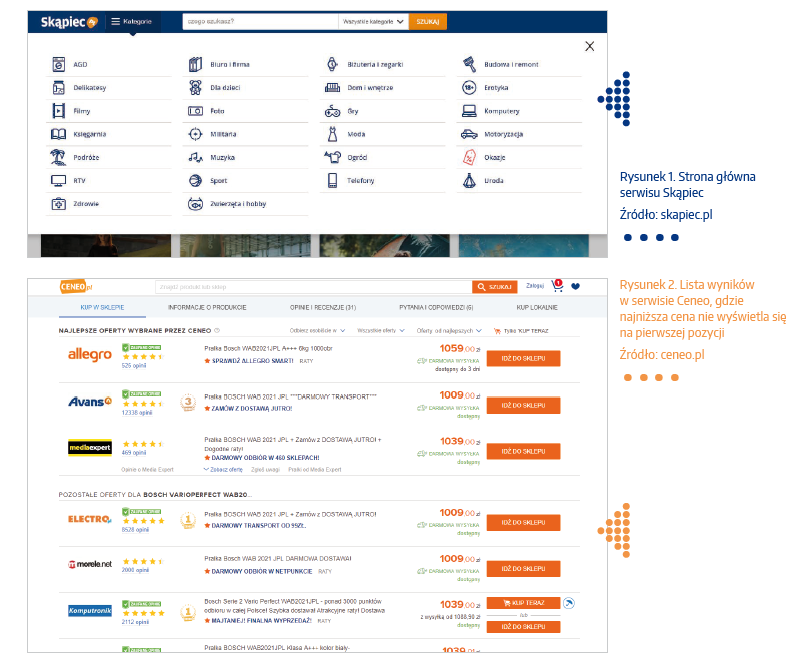Click the AGD washing machine icon
This screenshot has height=665, width=800.
(x=59, y=64)
